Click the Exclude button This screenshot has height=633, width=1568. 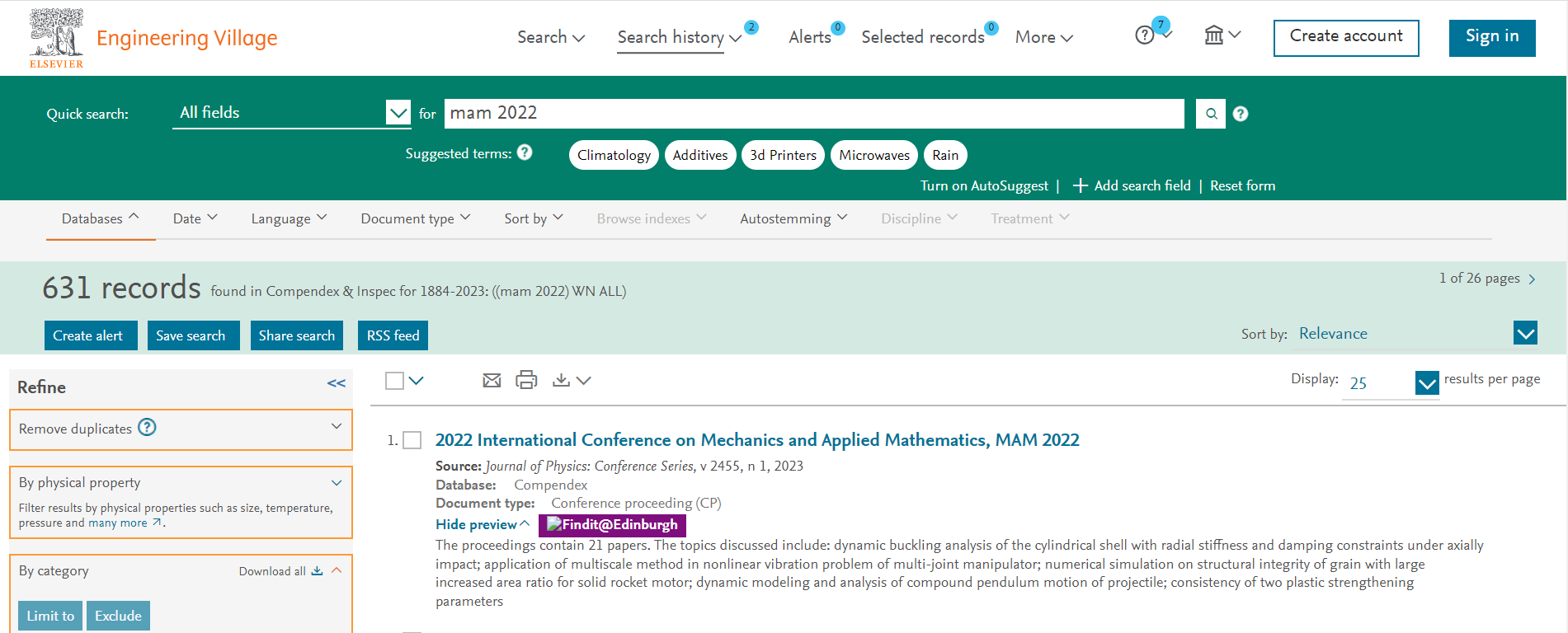pos(118,616)
